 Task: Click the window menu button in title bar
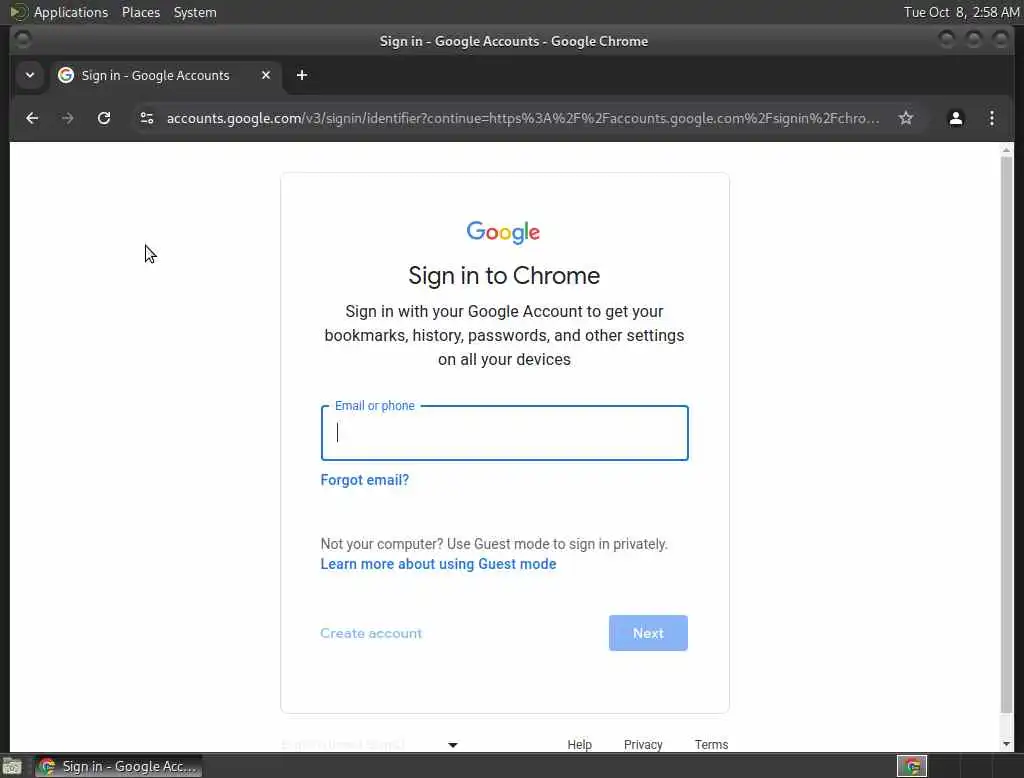[x=22, y=40]
